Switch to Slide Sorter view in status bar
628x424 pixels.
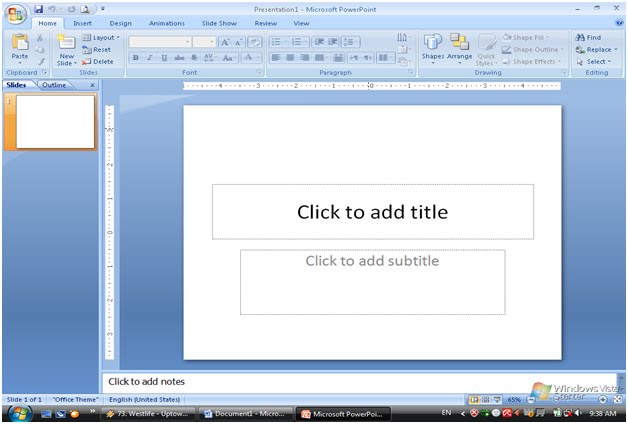coord(485,400)
